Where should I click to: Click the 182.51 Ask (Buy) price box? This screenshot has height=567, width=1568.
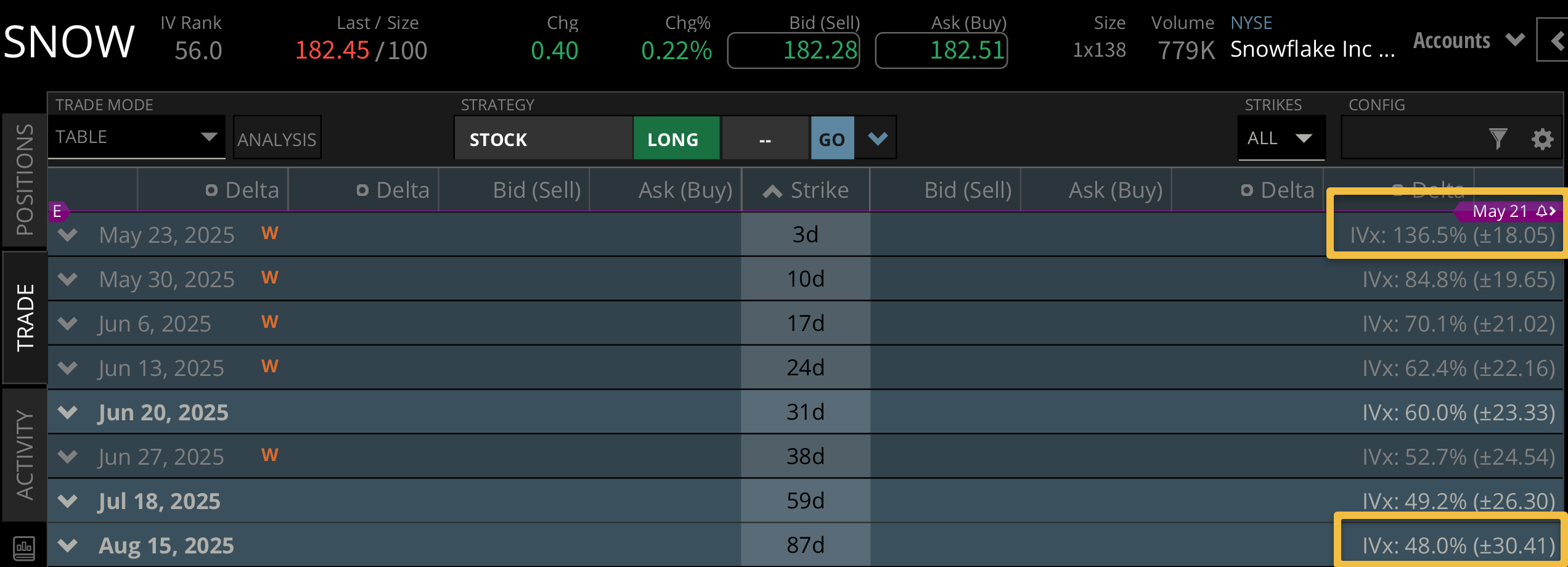[941, 51]
